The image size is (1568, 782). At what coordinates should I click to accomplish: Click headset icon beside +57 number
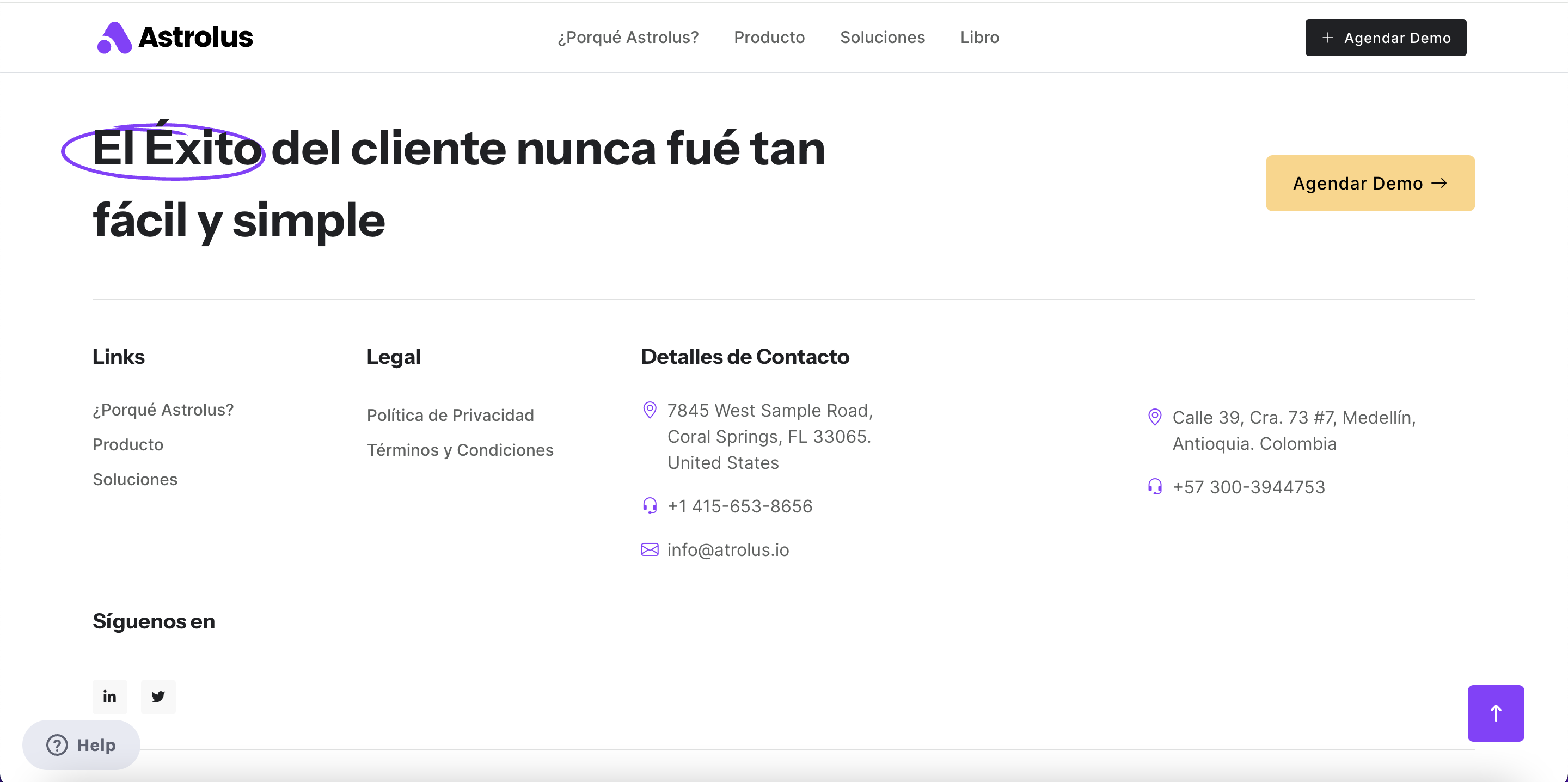coord(1155,487)
